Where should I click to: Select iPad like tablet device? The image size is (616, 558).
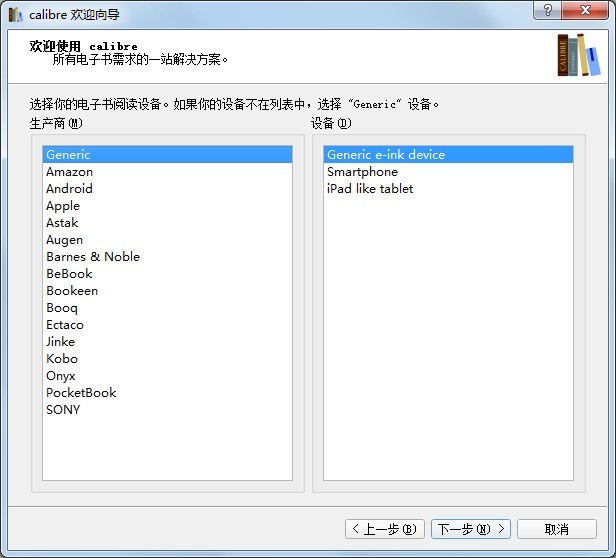click(448, 189)
